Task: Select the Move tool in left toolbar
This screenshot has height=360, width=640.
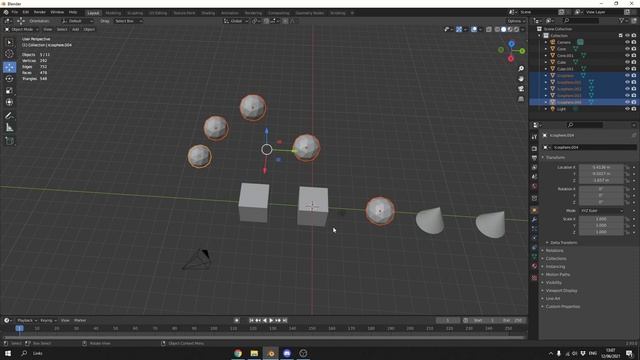Action: click(x=9, y=67)
